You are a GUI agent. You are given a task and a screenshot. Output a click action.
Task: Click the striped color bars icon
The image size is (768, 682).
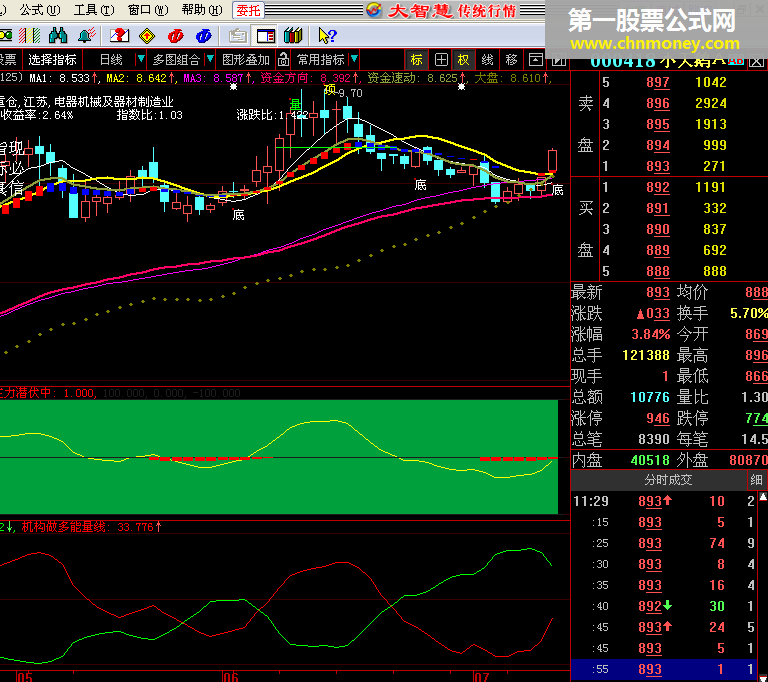point(29,35)
